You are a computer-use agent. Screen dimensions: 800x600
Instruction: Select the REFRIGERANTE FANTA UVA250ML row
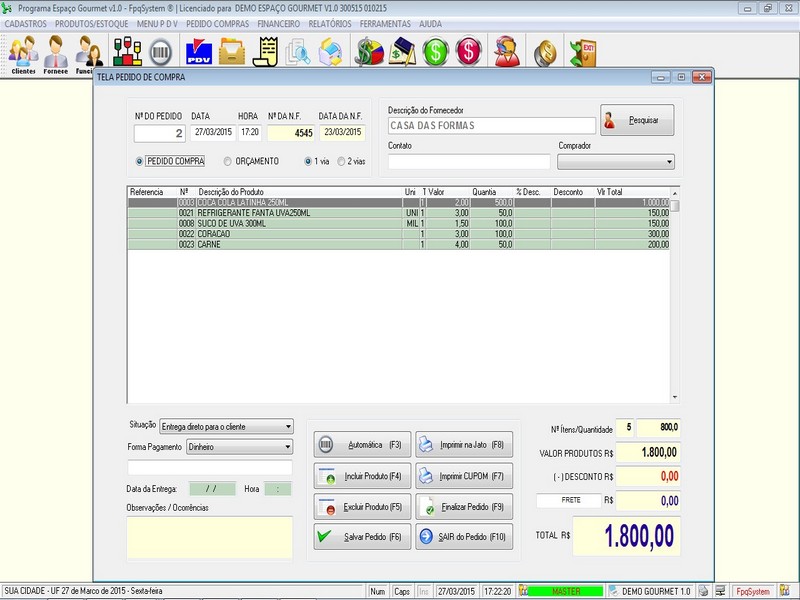pos(398,213)
